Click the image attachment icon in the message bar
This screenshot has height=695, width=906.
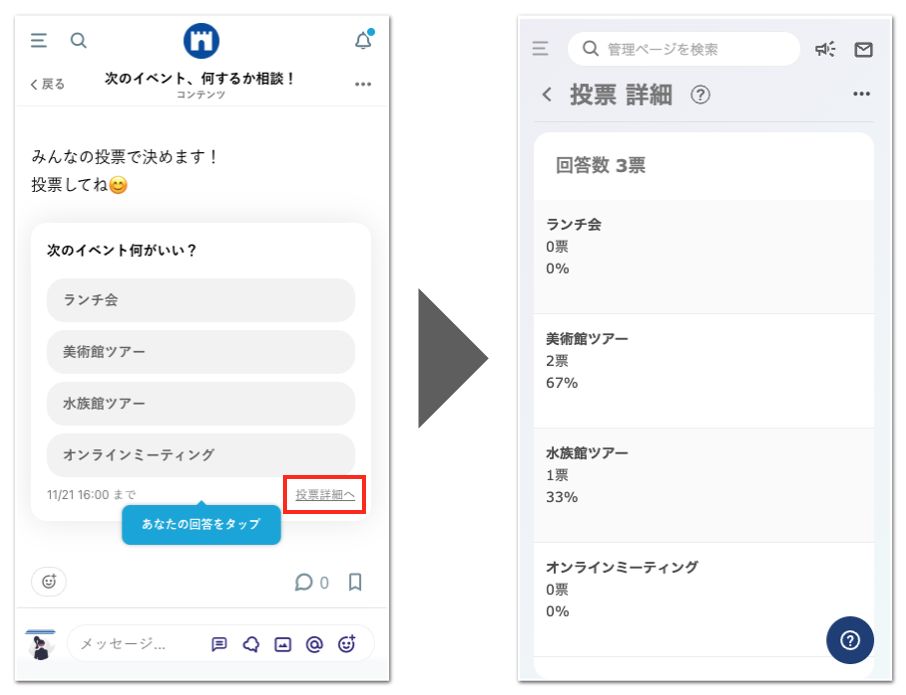coord(282,644)
